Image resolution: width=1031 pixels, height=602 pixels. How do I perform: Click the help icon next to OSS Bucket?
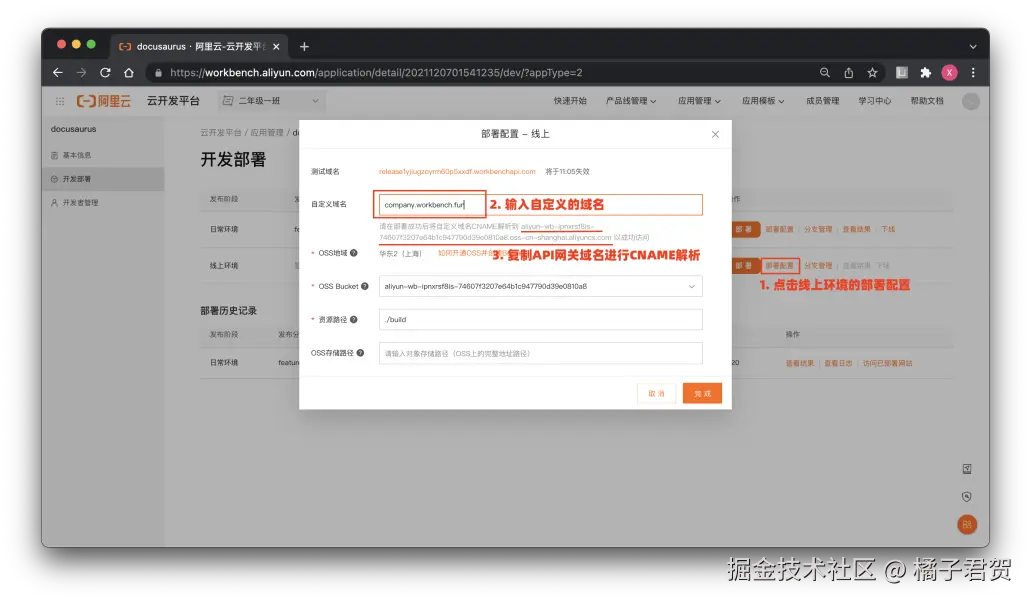point(365,287)
